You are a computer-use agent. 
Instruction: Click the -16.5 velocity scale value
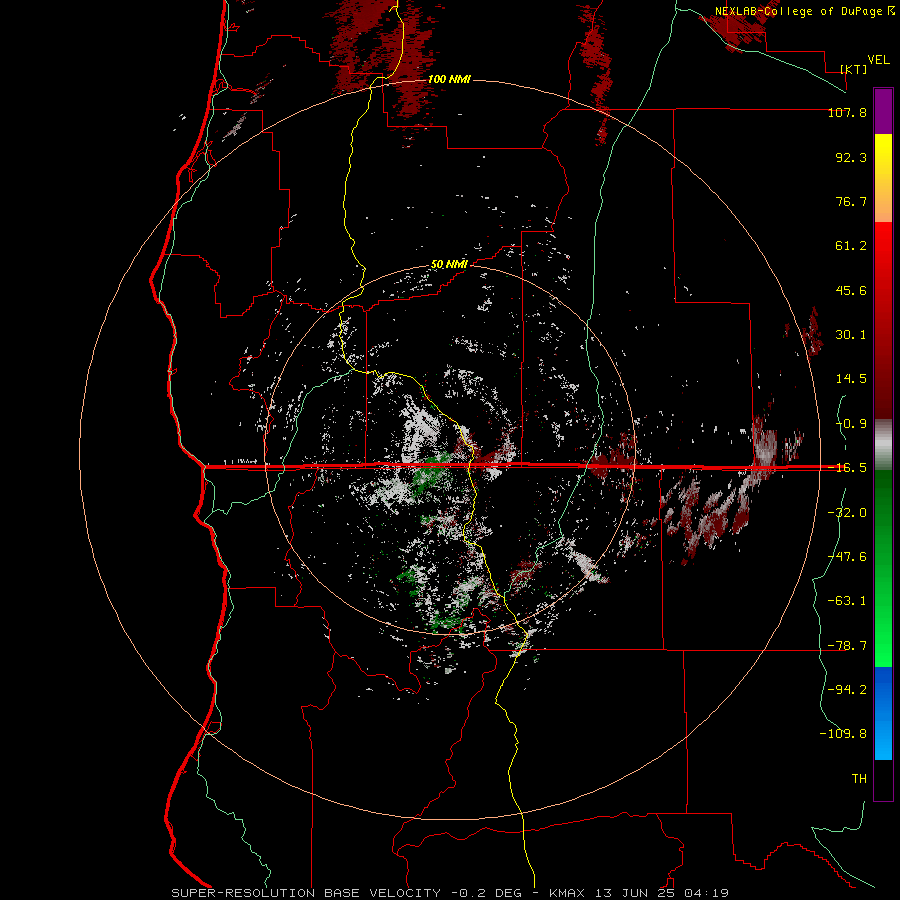[847, 468]
